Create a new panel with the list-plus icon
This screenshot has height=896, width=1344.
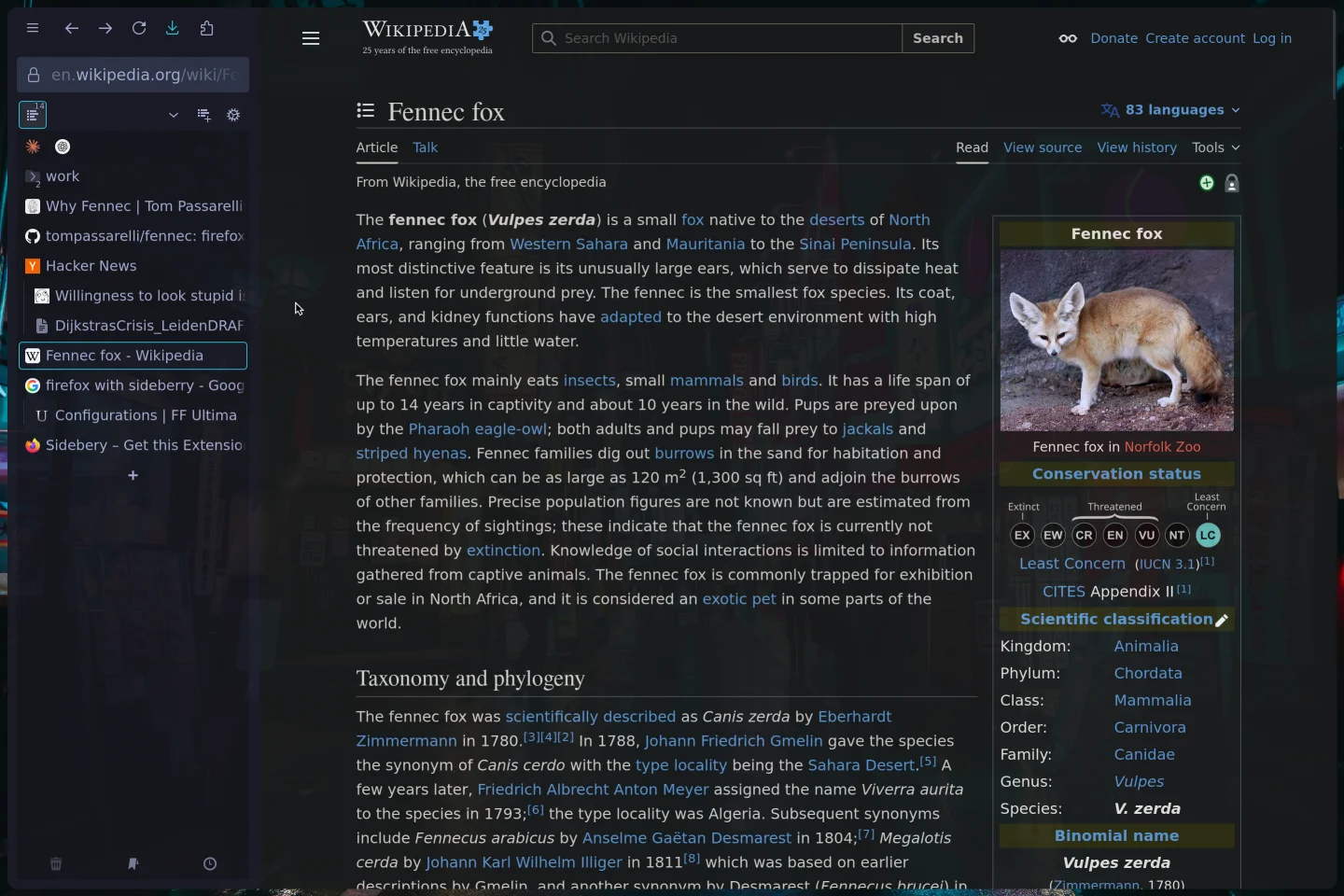204,116
